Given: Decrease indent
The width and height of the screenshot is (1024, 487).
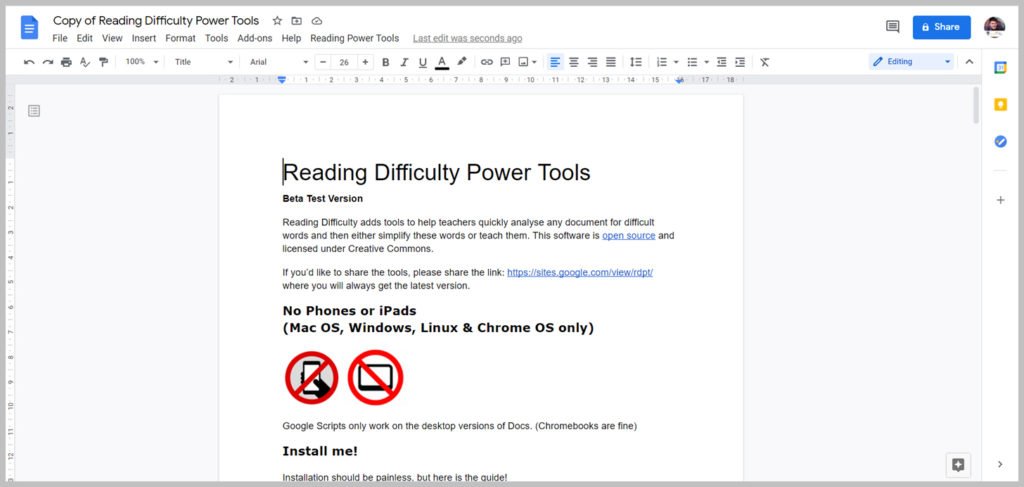Looking at the screenshot, I should tap(722, 62).
